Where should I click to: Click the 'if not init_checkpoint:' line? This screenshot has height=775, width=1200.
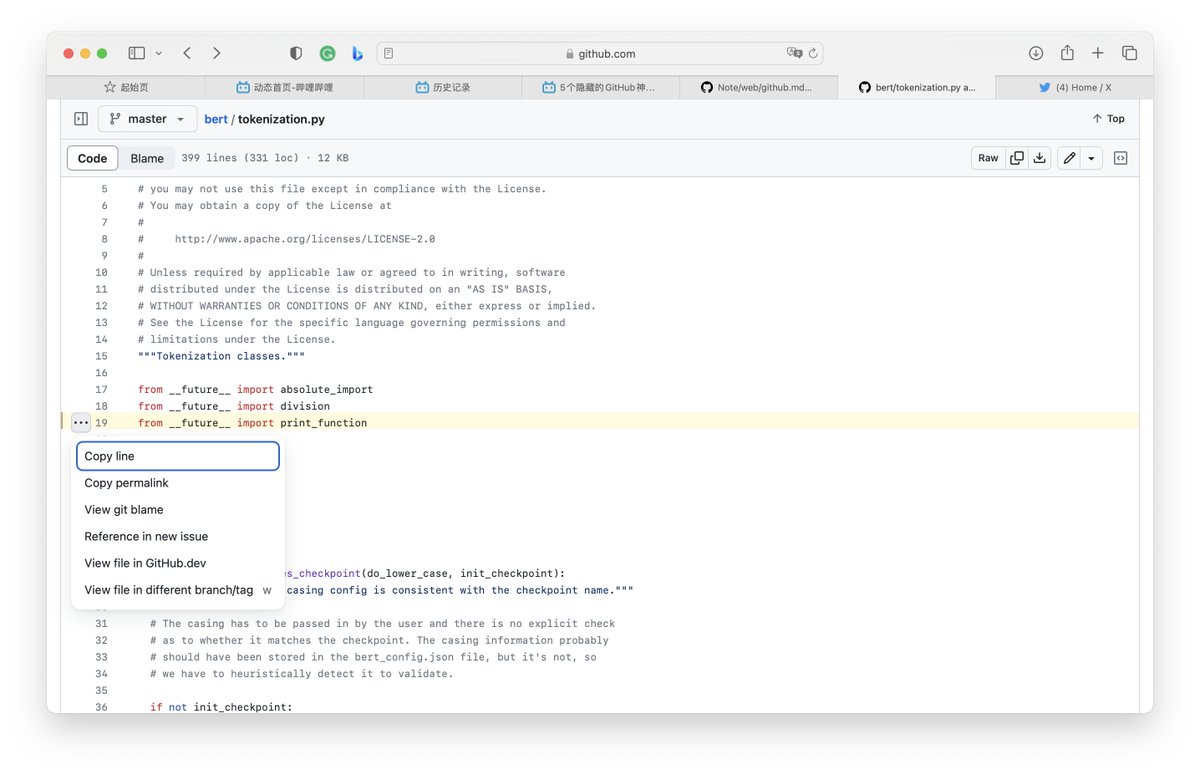tap(221, 707)
